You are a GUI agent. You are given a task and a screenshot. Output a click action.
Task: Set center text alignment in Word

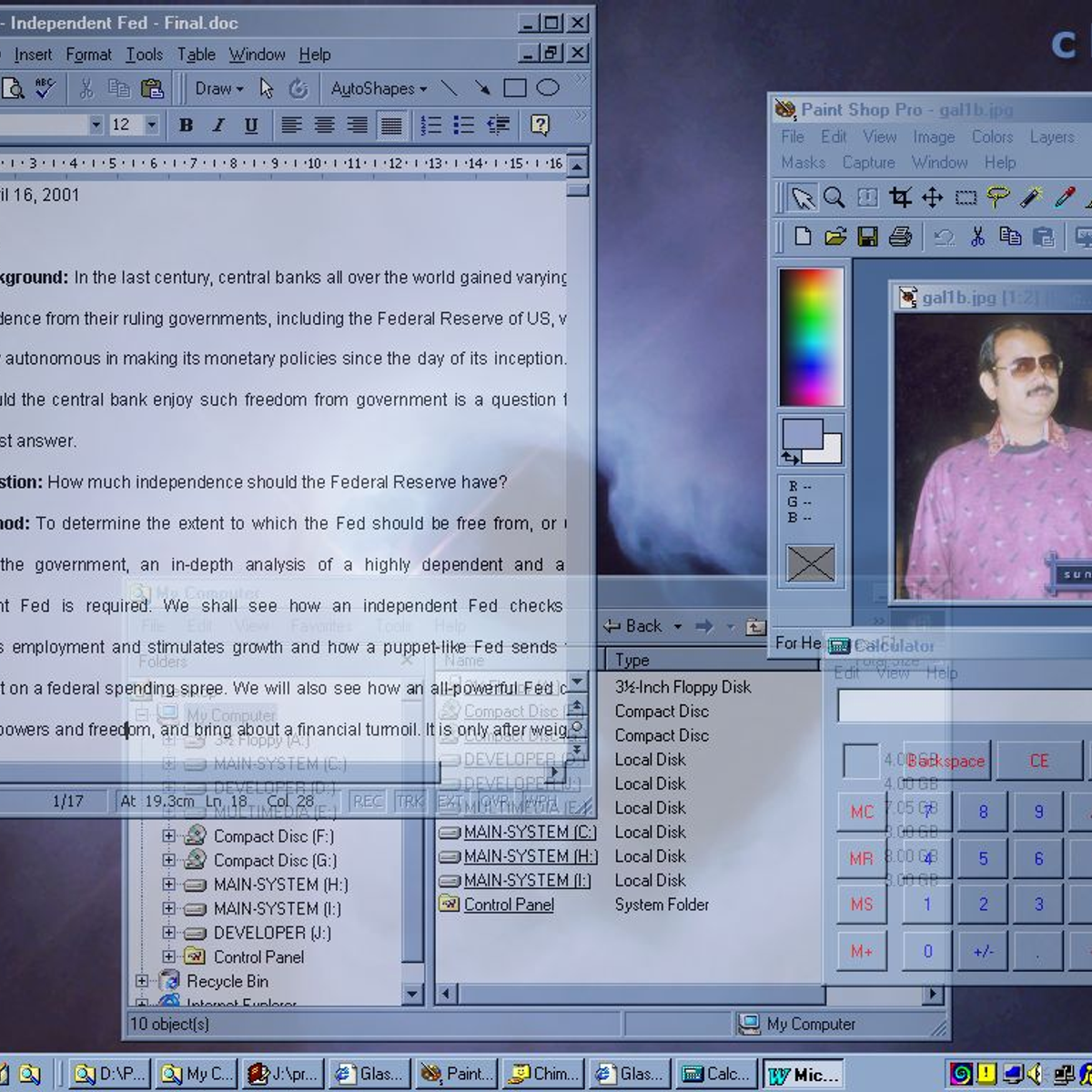click(324, 125)
